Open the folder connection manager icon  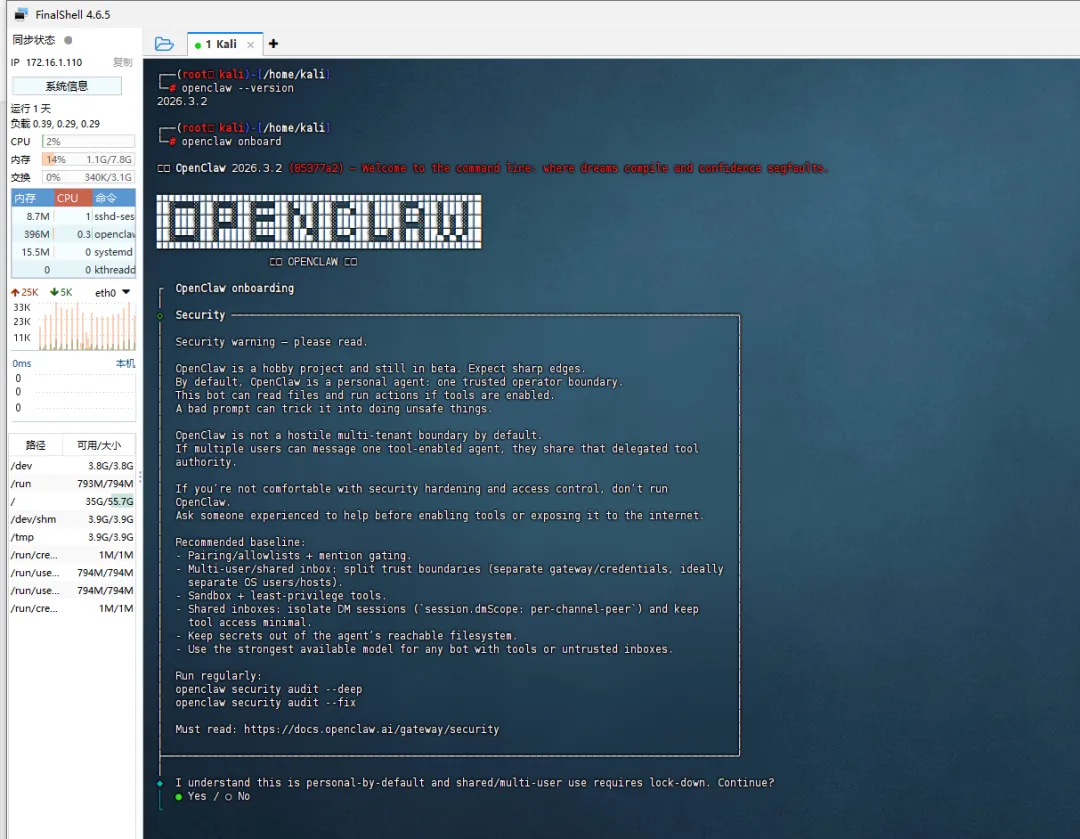[164, 44]
